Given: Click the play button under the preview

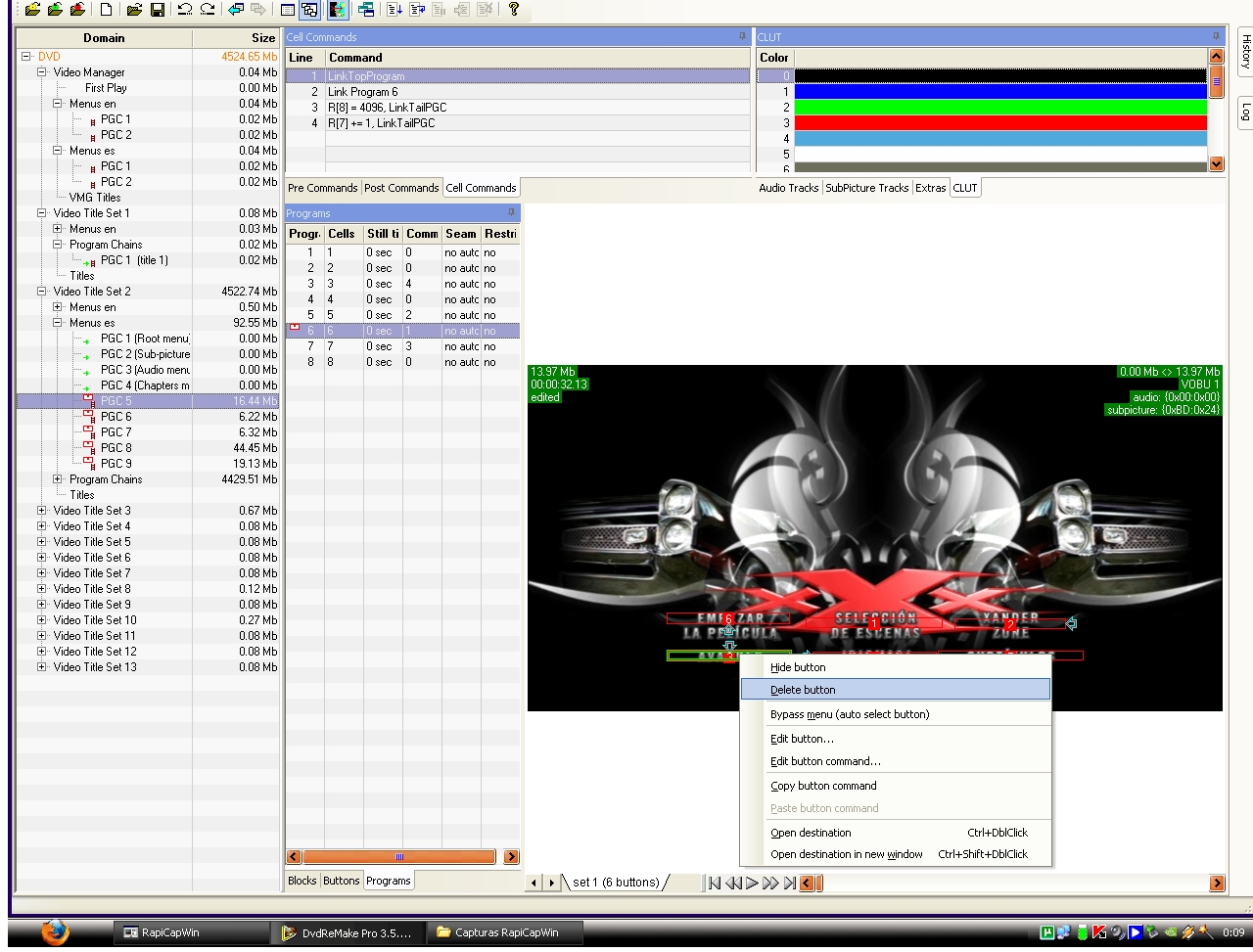Looking at the screenshot, I should pos(752,884).
